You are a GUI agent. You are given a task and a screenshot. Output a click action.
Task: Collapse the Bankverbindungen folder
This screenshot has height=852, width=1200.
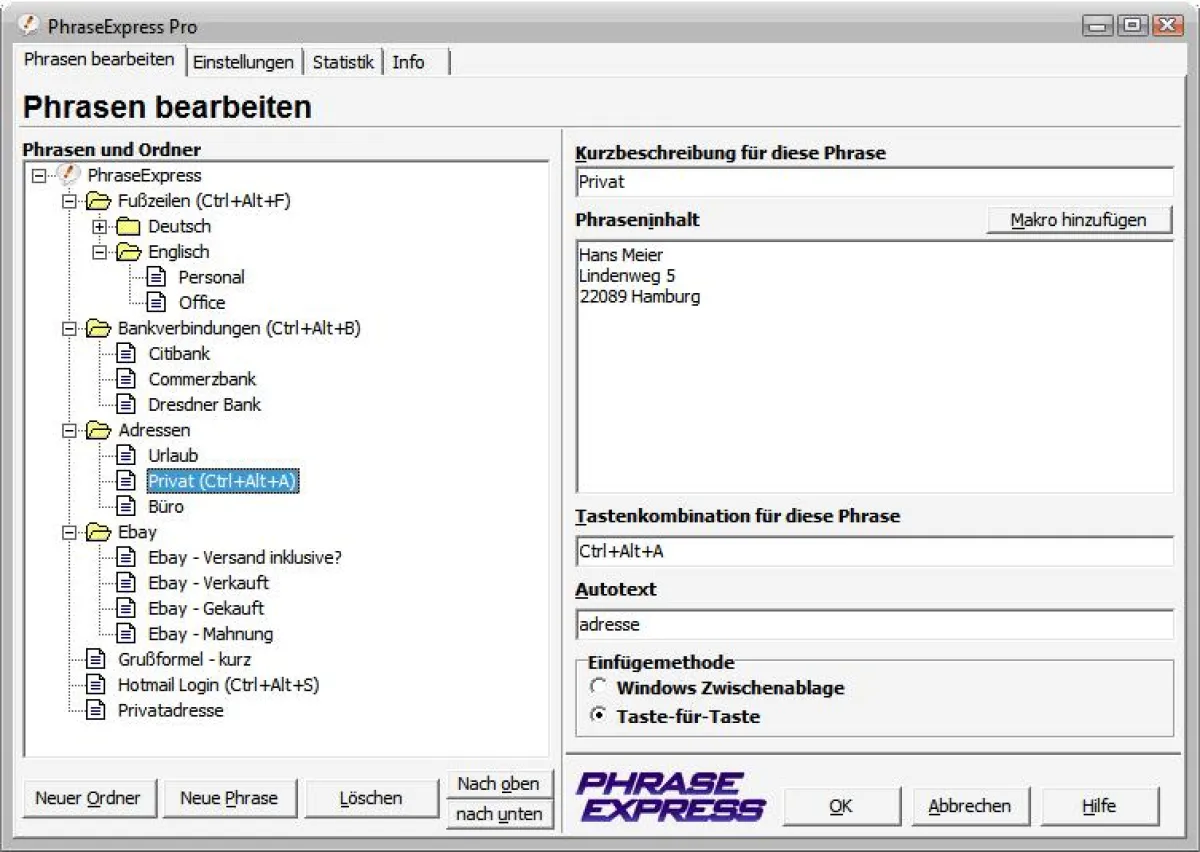coord(69,328)
